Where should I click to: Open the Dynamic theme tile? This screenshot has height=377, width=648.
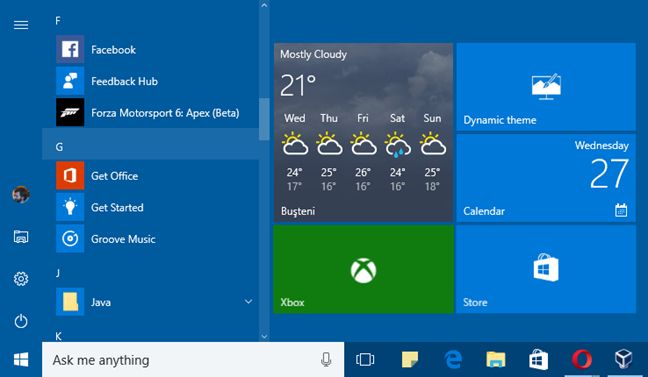546,87
